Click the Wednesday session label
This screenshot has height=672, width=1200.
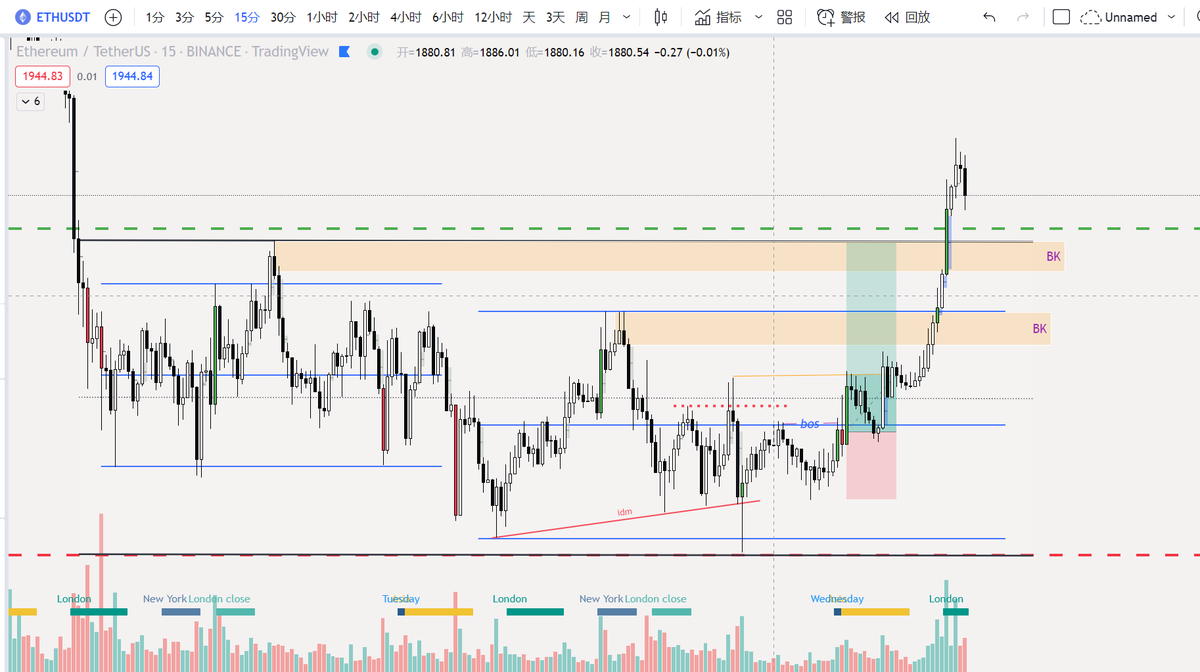point(837,599)
